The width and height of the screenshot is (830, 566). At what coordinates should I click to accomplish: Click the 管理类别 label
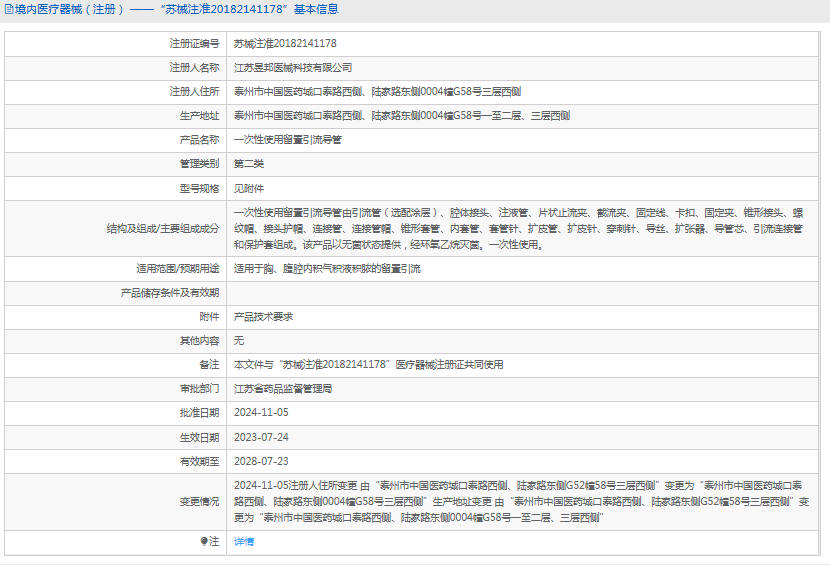(x=199, y=164)
